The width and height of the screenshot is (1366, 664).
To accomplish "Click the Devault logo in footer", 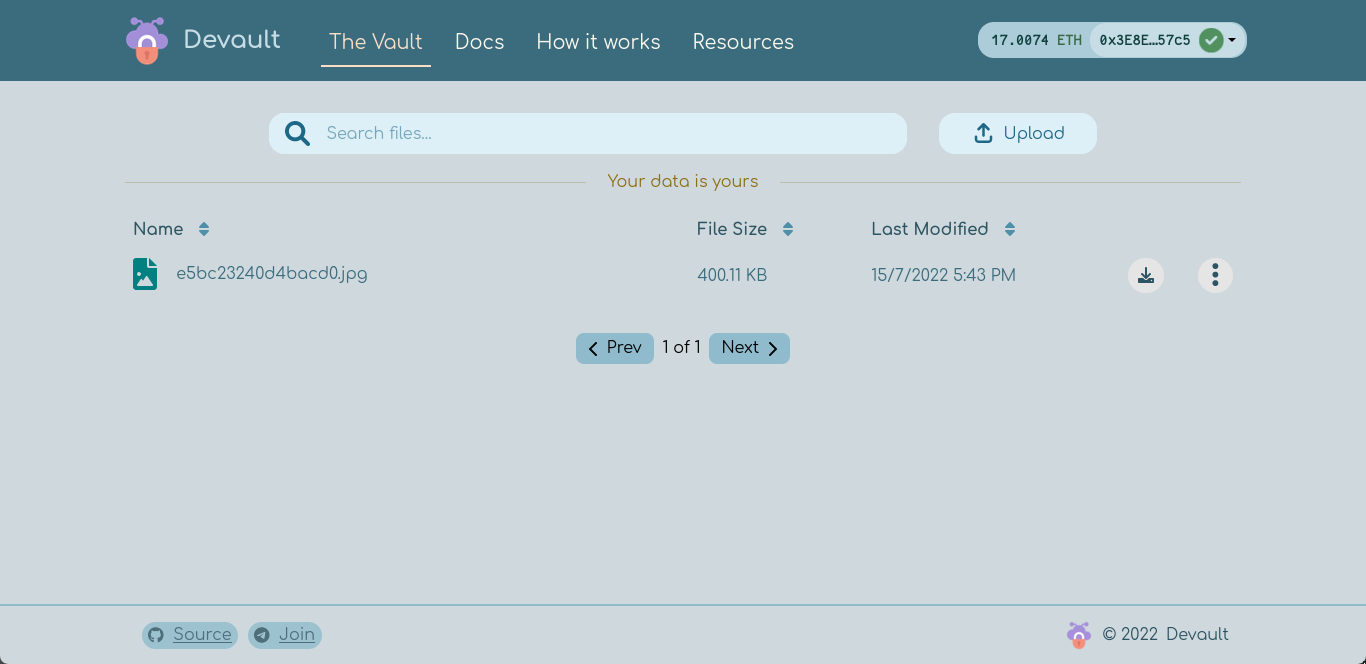I will click(1078, 635).
